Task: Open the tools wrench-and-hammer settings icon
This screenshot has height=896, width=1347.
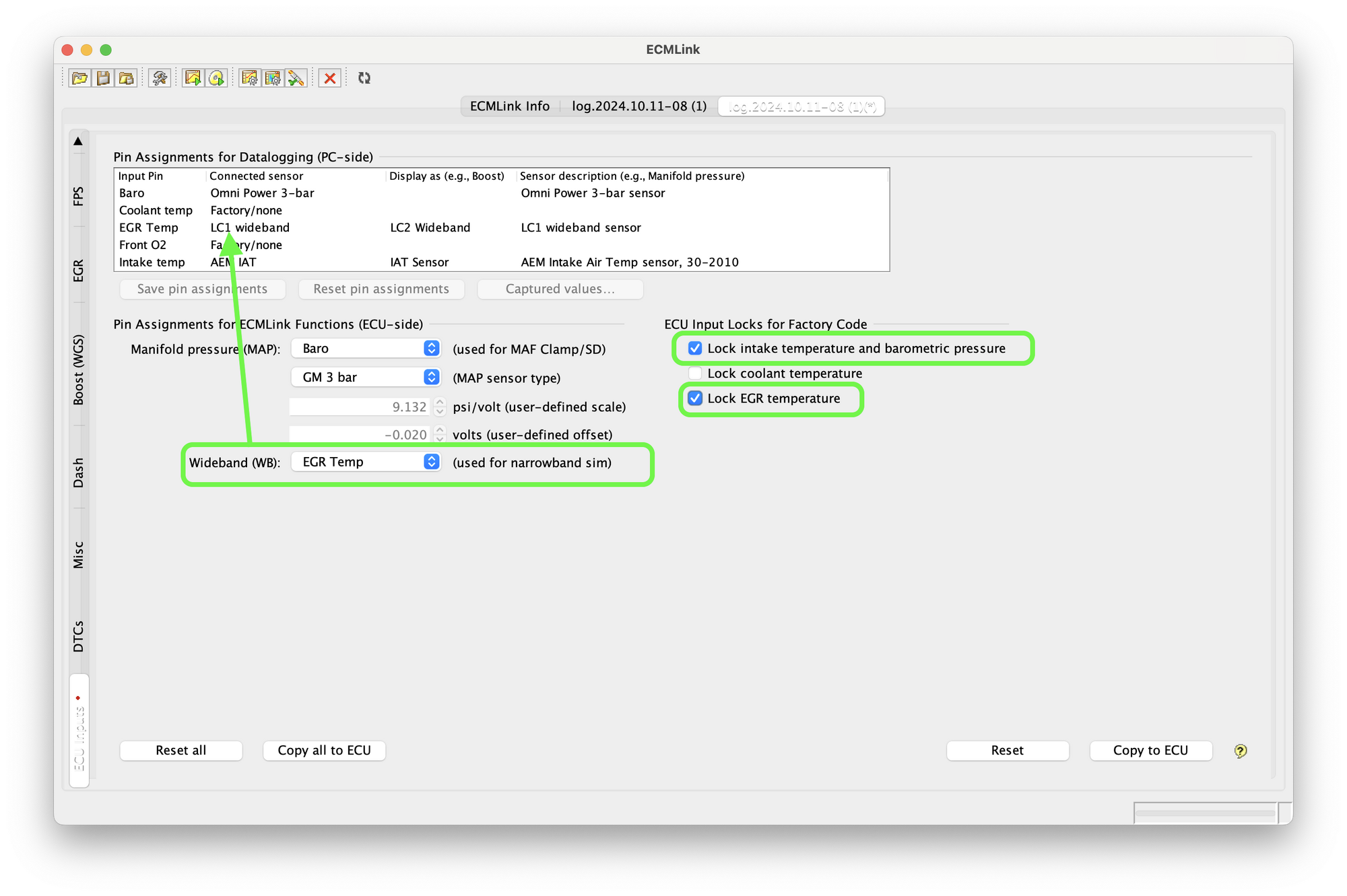Action: [x=160, y=78]
